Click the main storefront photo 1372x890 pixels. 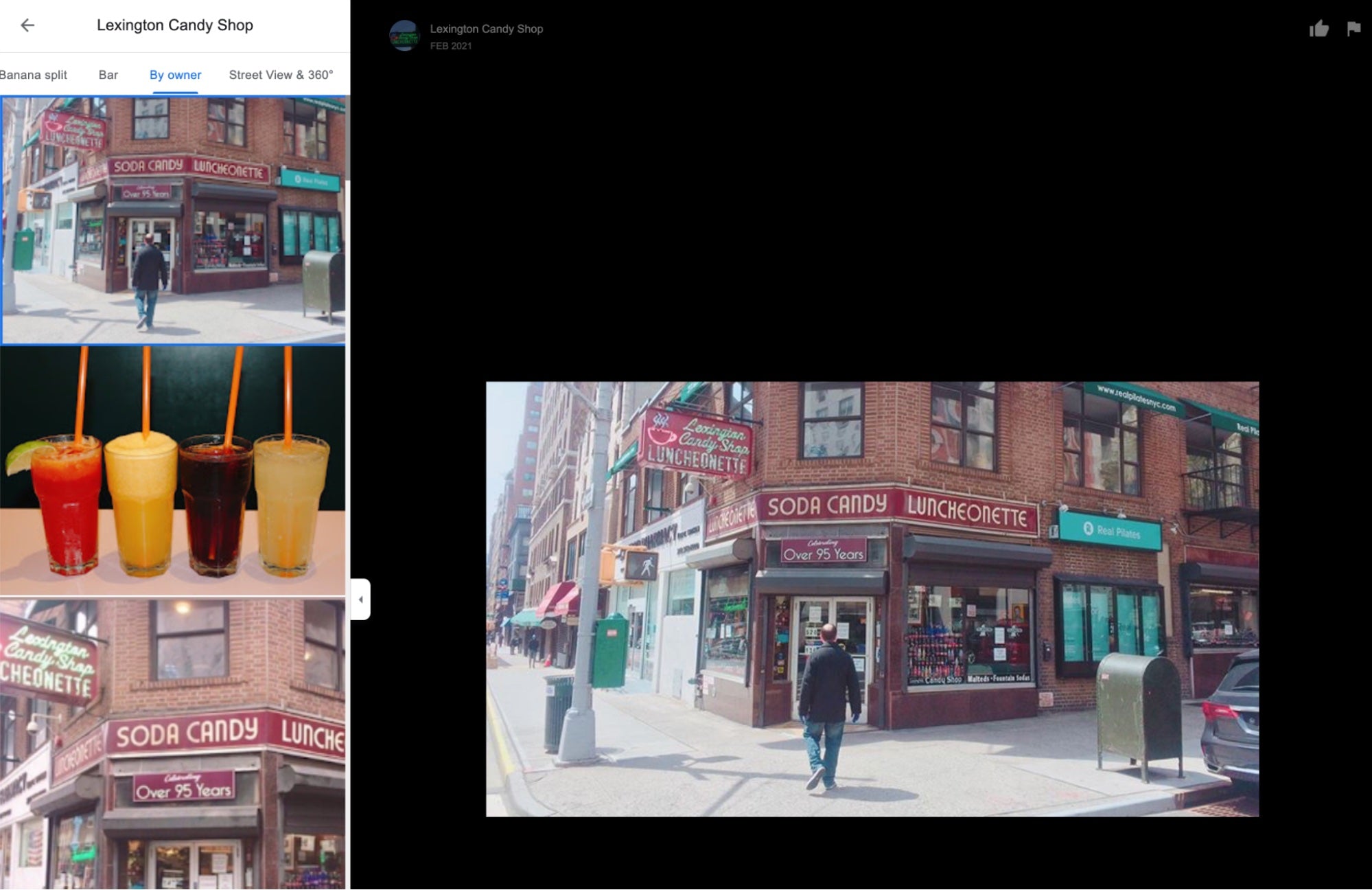pos(872,599)
